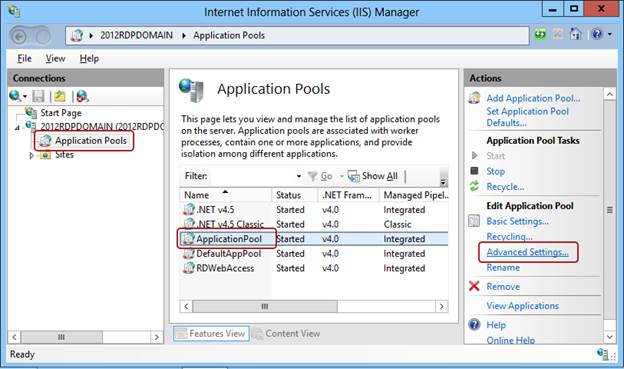
Task: Select the Start Page tree item
Action: [60, 113]
